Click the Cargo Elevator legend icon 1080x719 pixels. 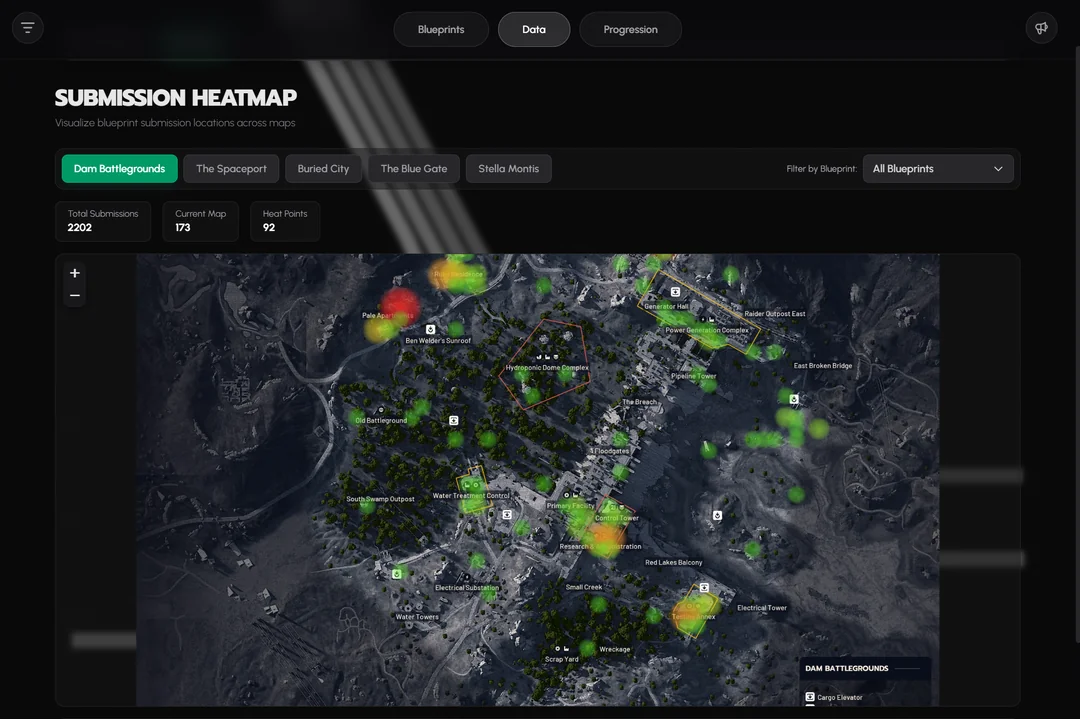point(809,697)
